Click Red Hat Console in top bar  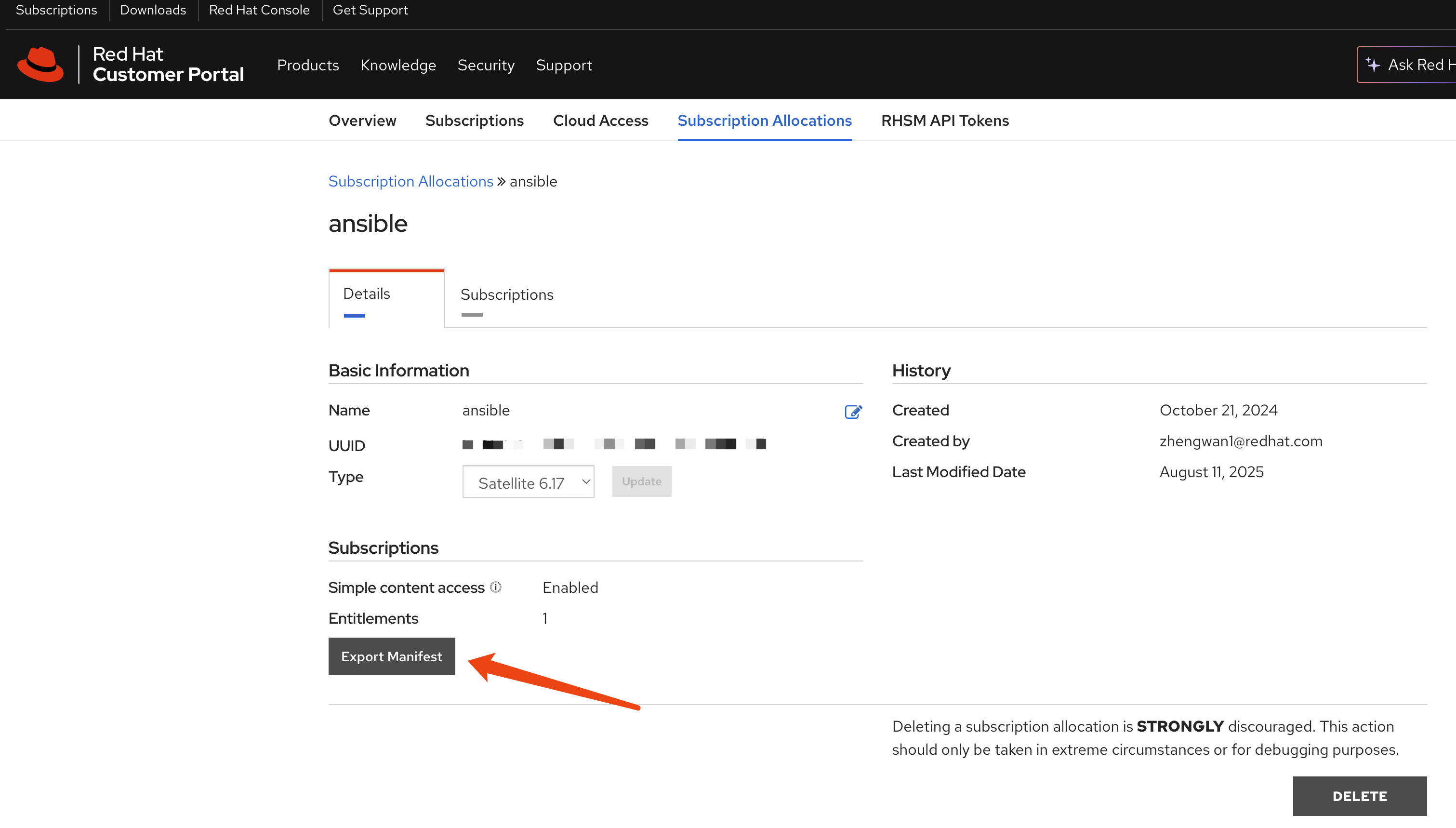point(259,10)
